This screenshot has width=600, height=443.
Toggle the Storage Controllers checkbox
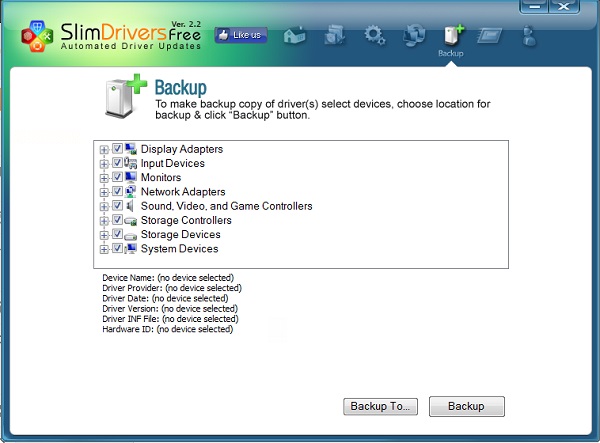117,220
